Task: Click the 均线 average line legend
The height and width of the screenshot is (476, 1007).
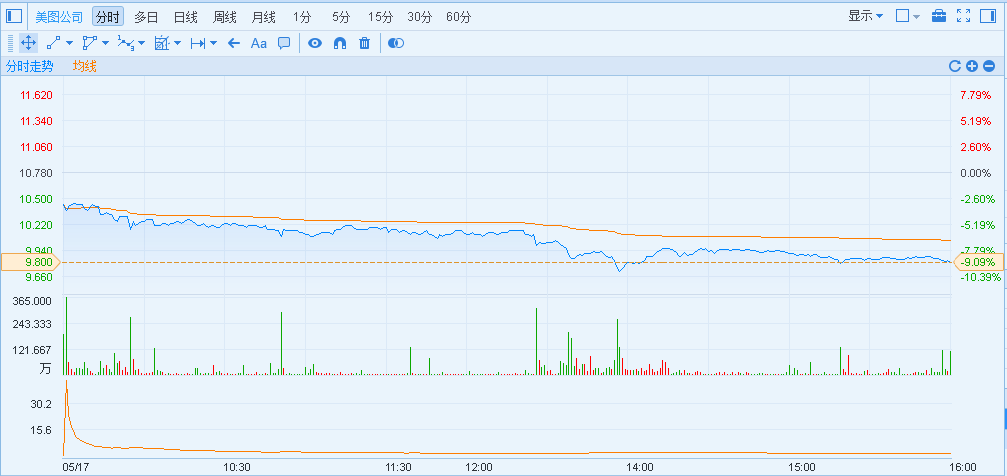Action: click(x=85, y=66)
